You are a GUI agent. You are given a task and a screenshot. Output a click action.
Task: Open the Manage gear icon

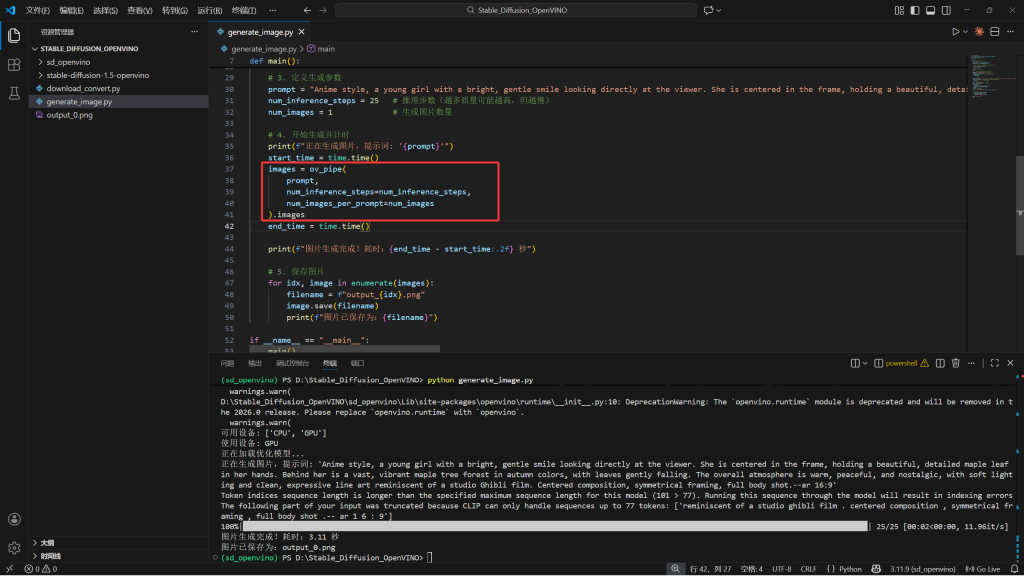click(14, 548)
